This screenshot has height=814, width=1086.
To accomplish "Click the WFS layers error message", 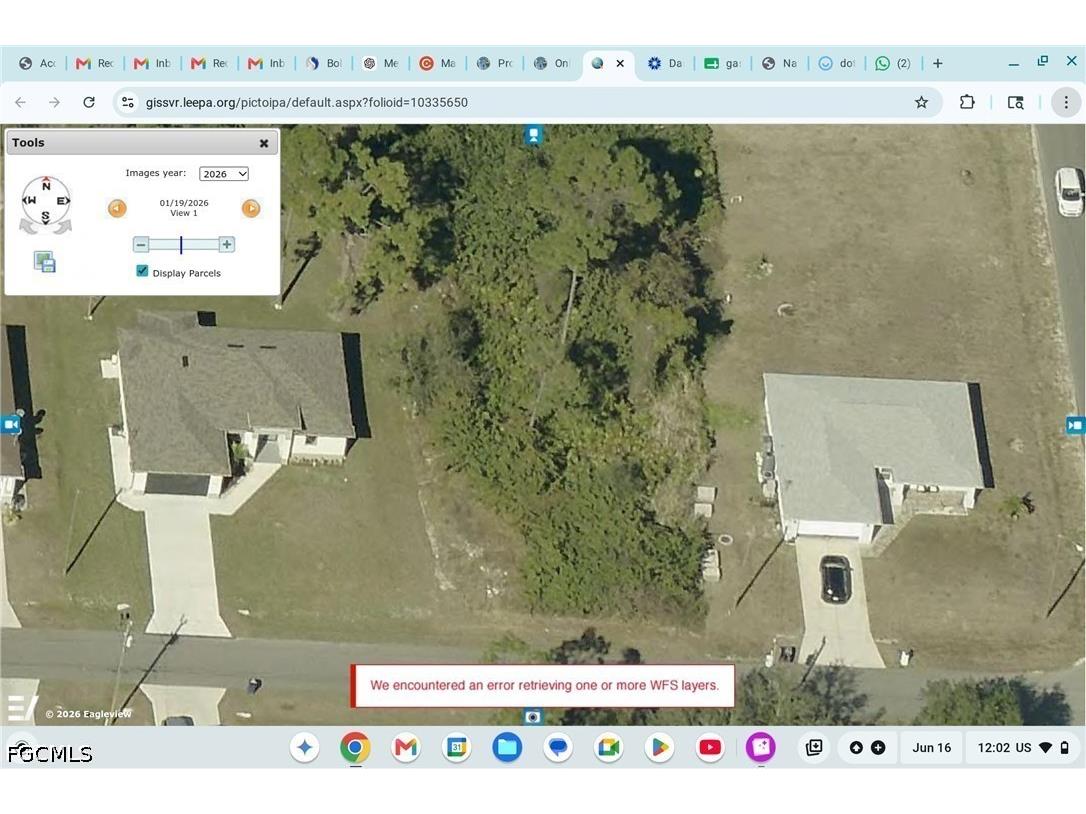I will [x=544, y=685].
